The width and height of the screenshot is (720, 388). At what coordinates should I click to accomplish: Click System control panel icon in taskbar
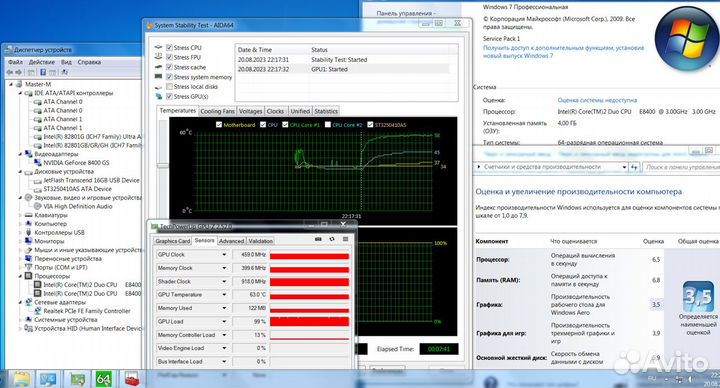pyautogui.click(x=48, y=379)
